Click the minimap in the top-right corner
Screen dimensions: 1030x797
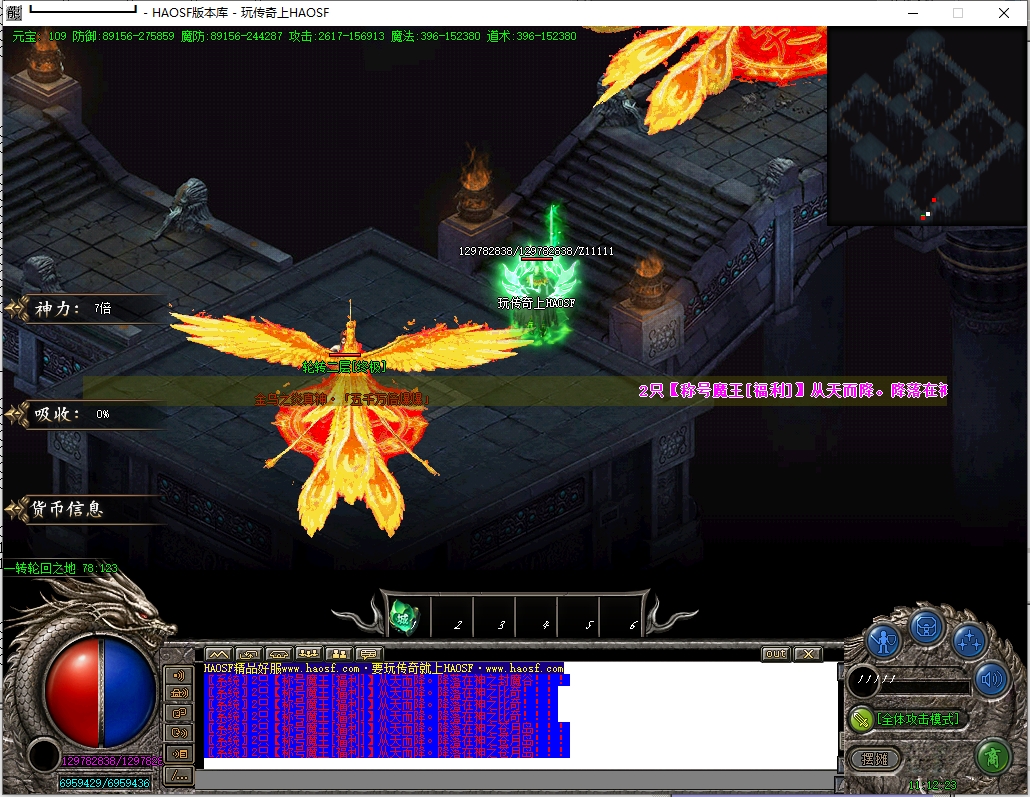(x=927, y=125)
